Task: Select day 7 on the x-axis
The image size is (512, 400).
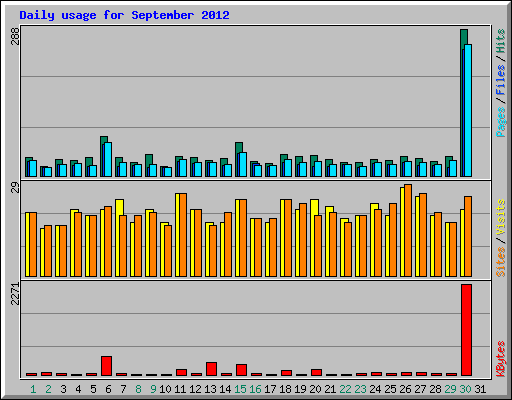Action: tap(123, 389)
